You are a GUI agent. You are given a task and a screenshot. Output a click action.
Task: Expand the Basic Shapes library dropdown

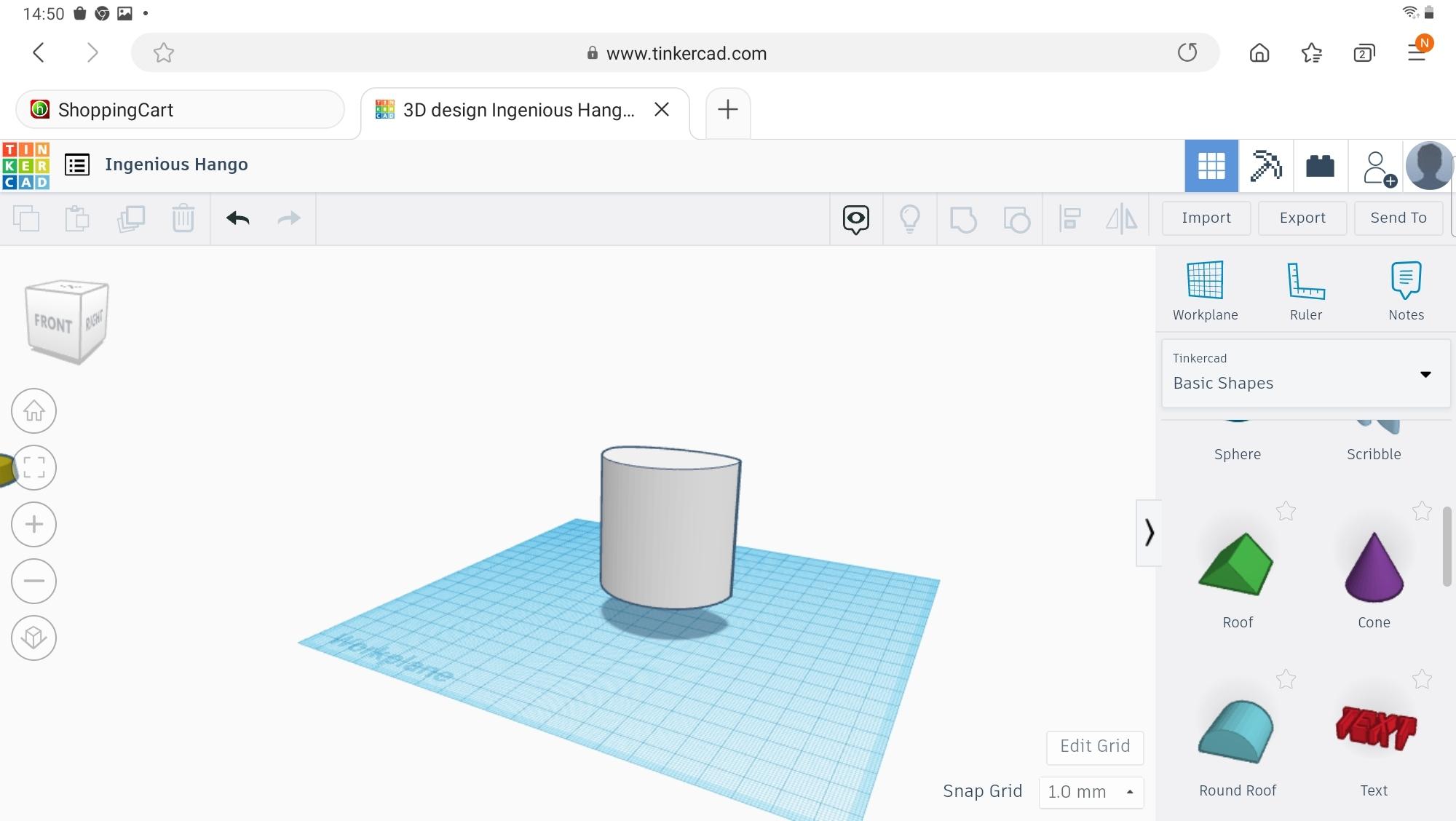(x=1306, y=373)
